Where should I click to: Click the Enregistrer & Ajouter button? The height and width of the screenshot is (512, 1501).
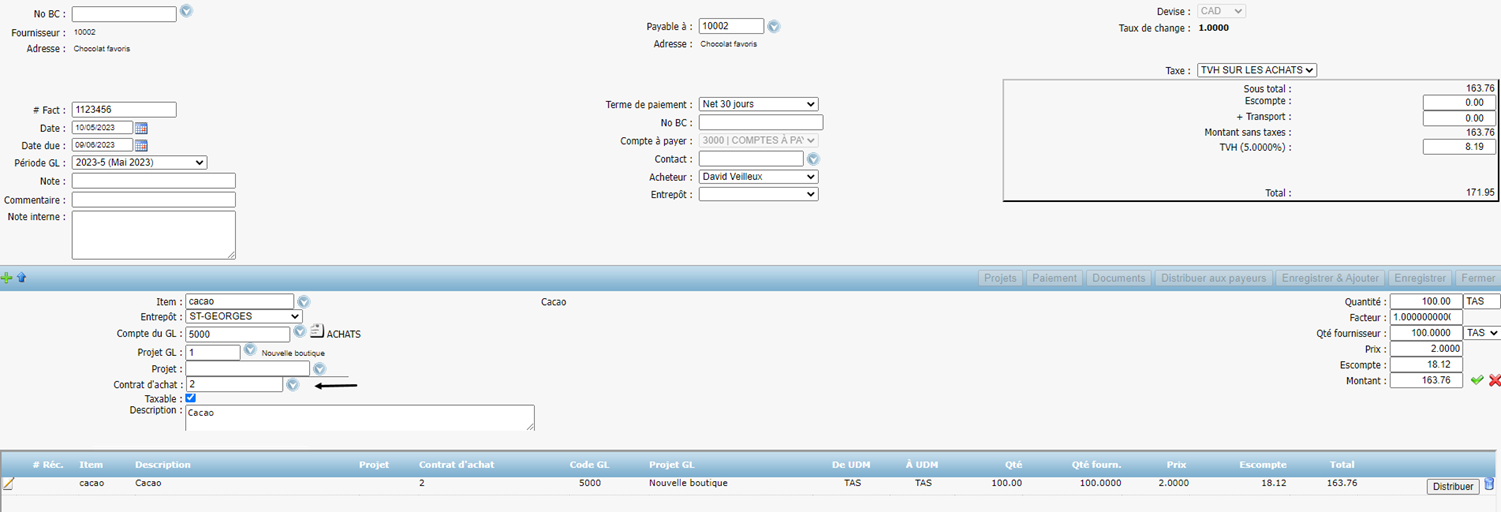(1329, 278)
